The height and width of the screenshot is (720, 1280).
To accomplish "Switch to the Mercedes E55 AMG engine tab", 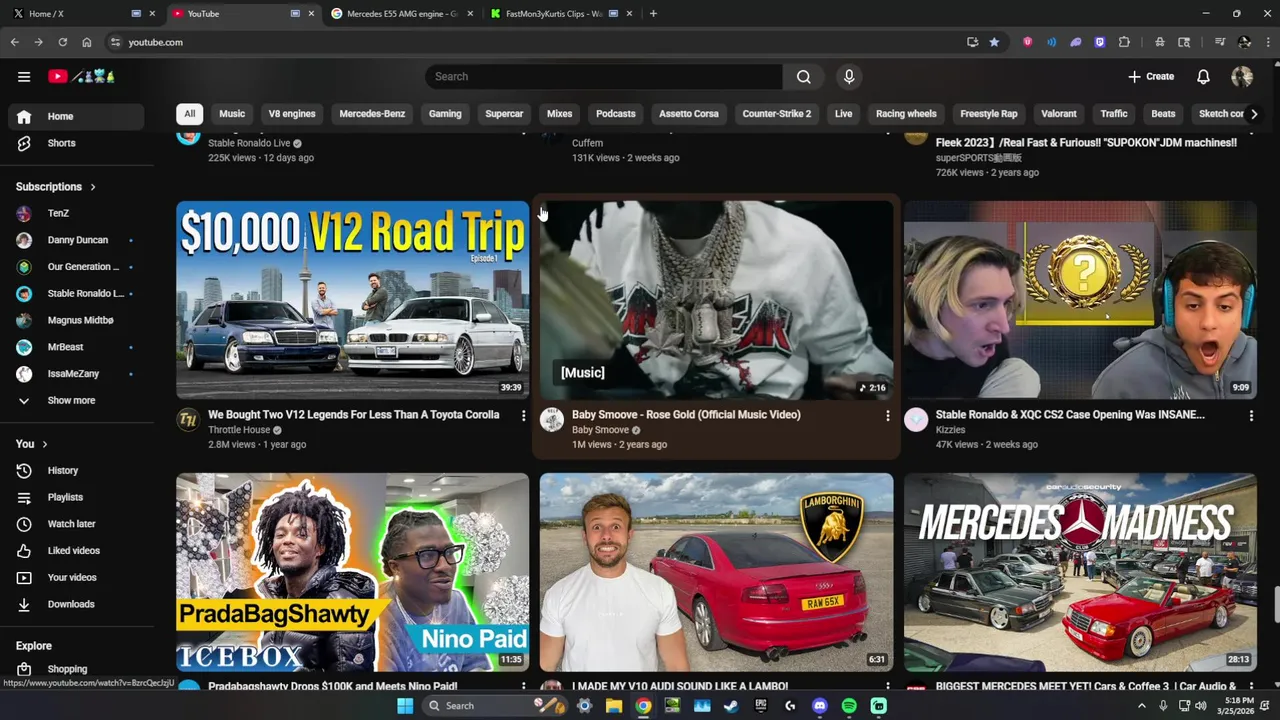I will (402, 13).
